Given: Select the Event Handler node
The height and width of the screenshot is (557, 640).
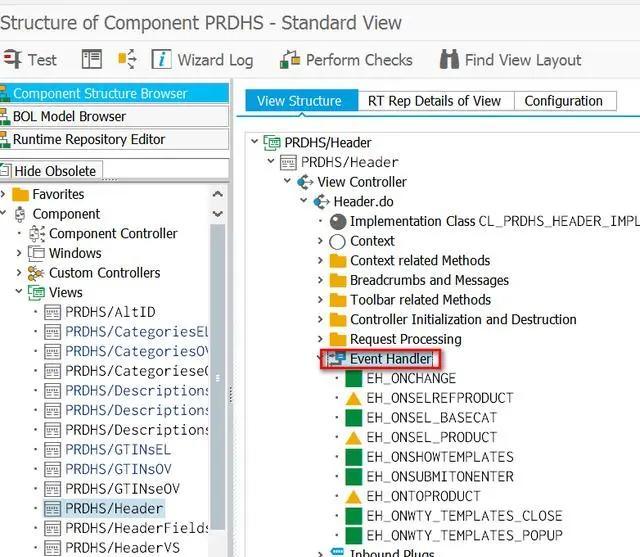Looking at the screenshot, I should coord(391,359).
